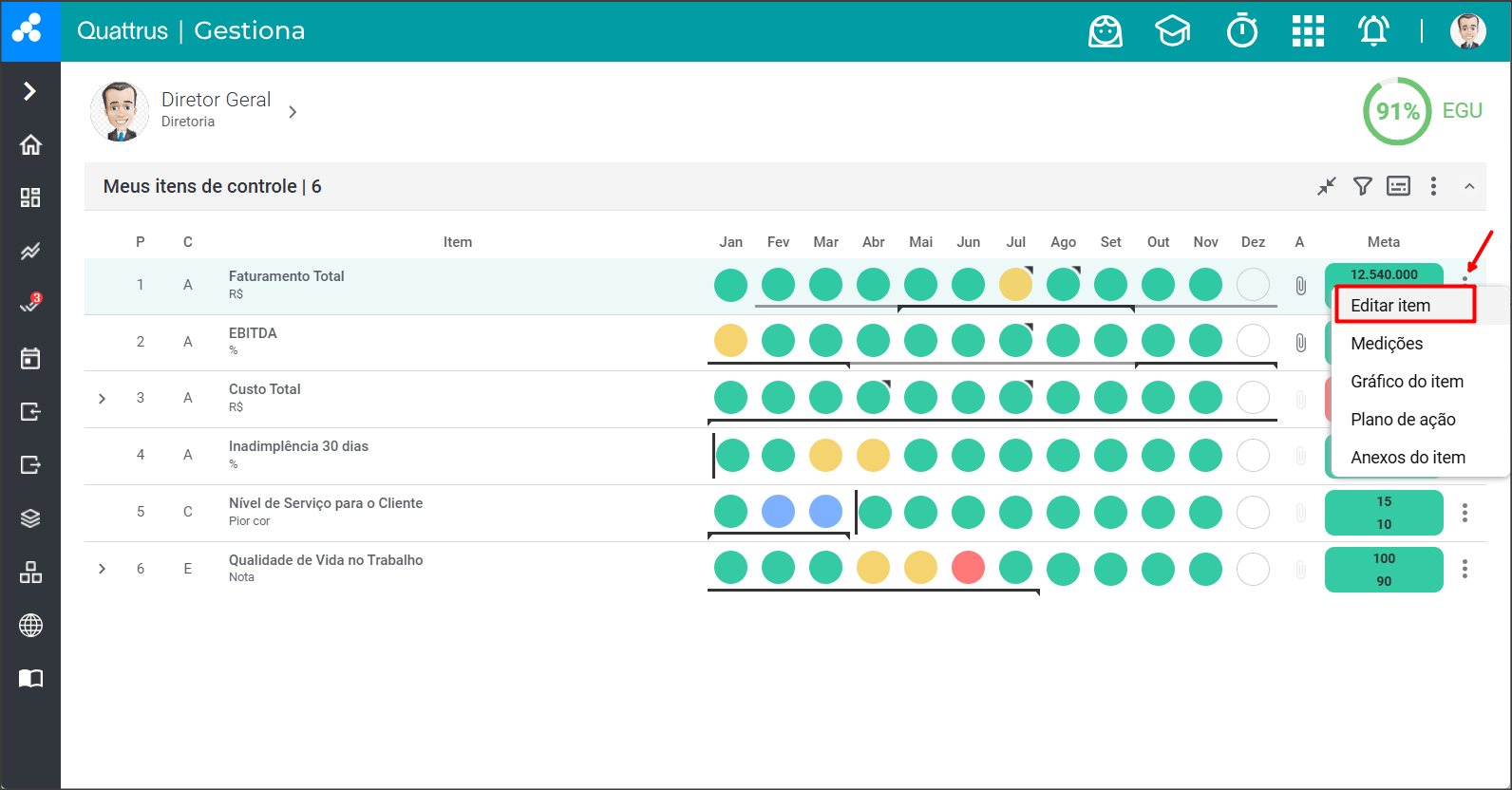
Task: Open the Diretor Geral position selector
Action: [x=293, y=112]
